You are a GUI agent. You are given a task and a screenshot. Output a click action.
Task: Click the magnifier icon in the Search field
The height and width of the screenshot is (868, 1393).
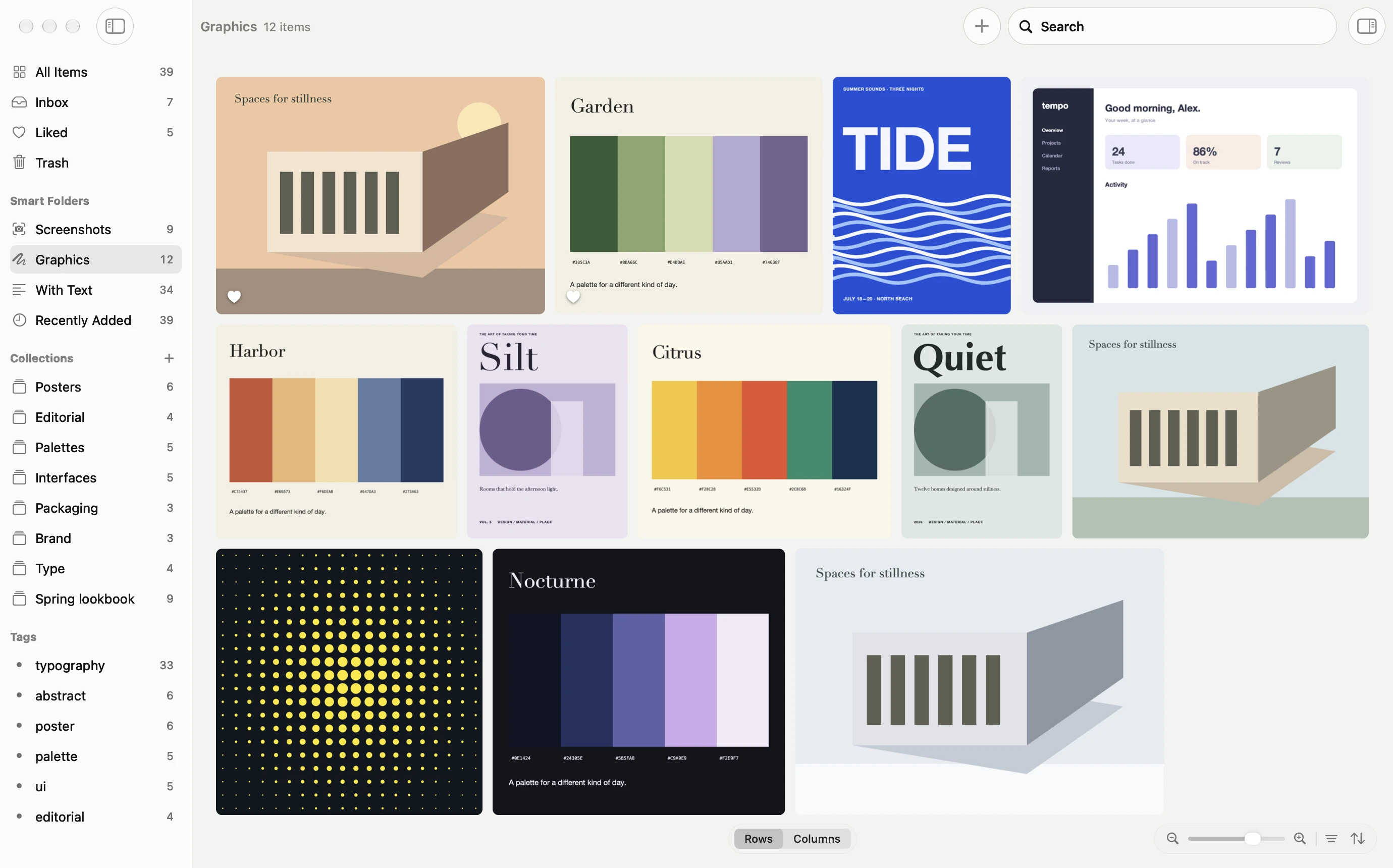(1025, 26)
